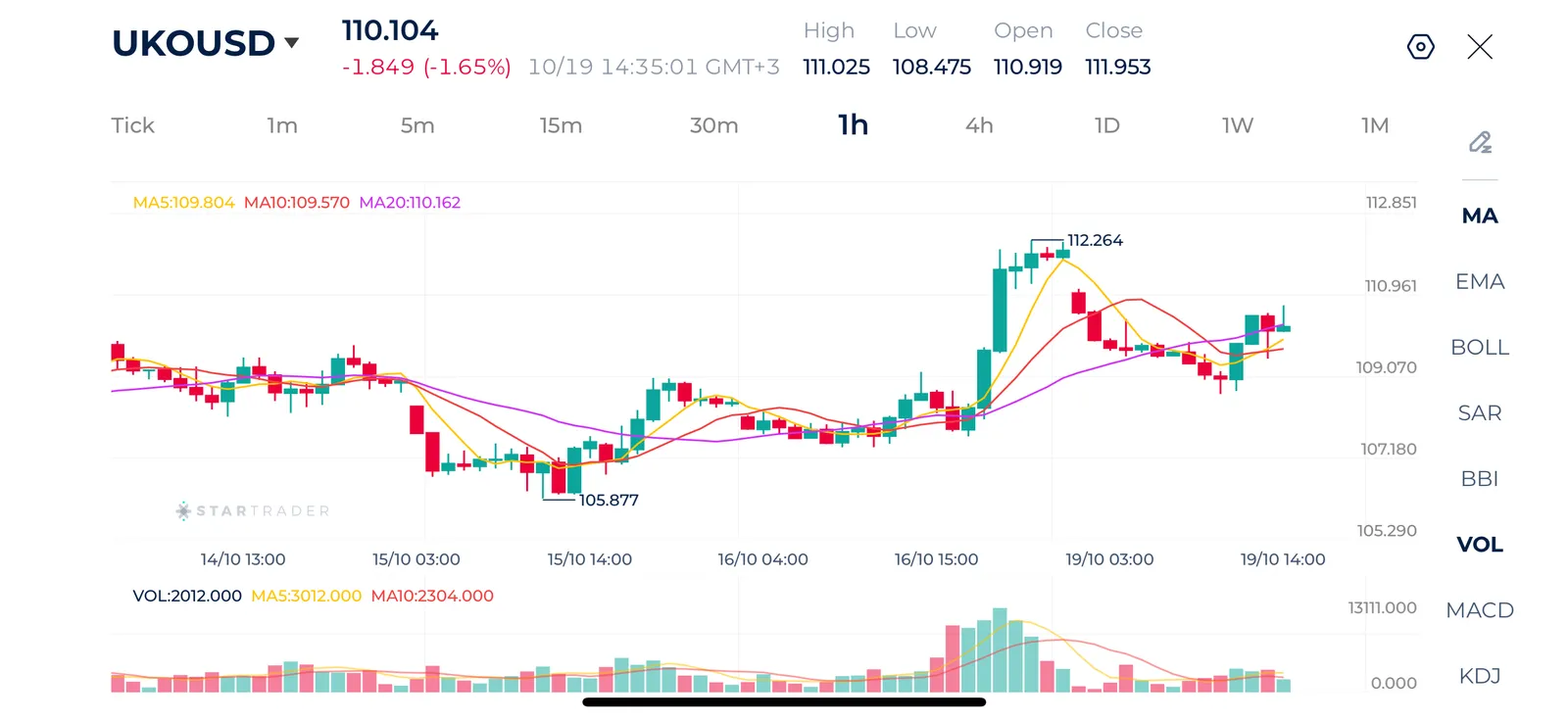Select the 4h timeframe tab
The width and height of the screenshot is (1568, 721).
pos(979,125)
